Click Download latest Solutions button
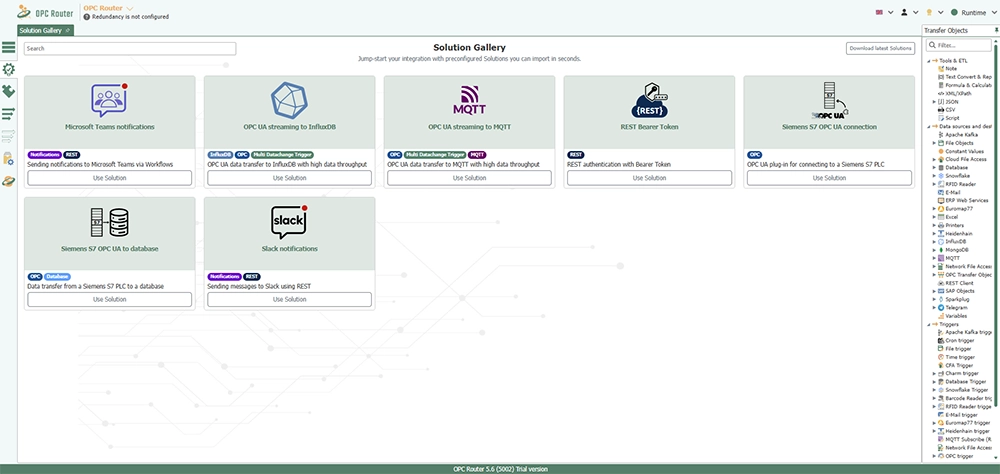Screen dimensions: 1000x474 click(880, 48)
